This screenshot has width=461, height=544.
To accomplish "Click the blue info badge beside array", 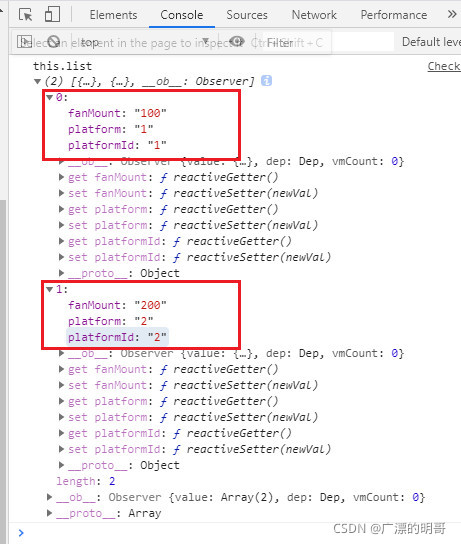I will (x=266, y=81).
